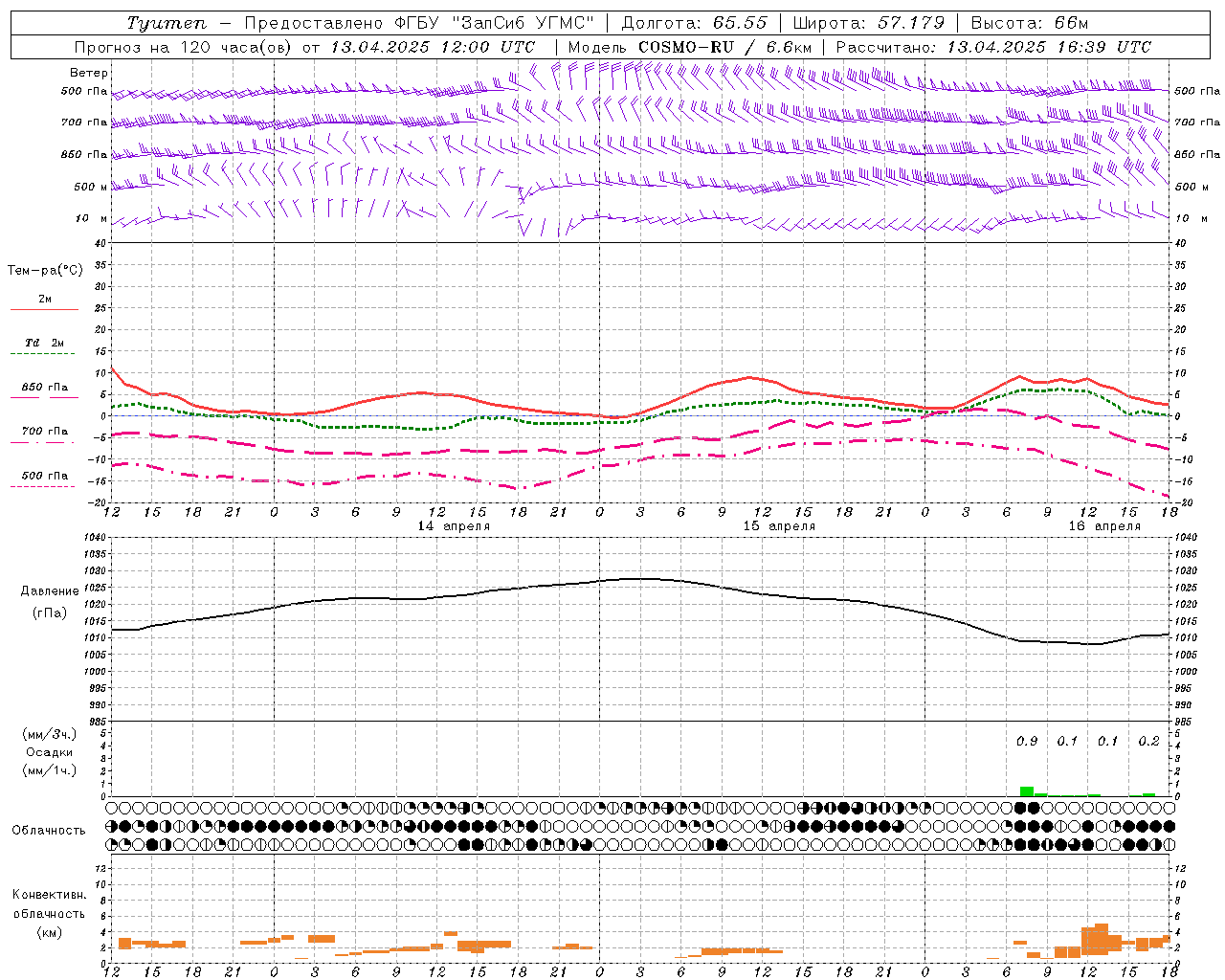The height and width of the screenshot is (980, 1225).
Task: Click the Tyumen station name in header
Action: pos(167,23)
